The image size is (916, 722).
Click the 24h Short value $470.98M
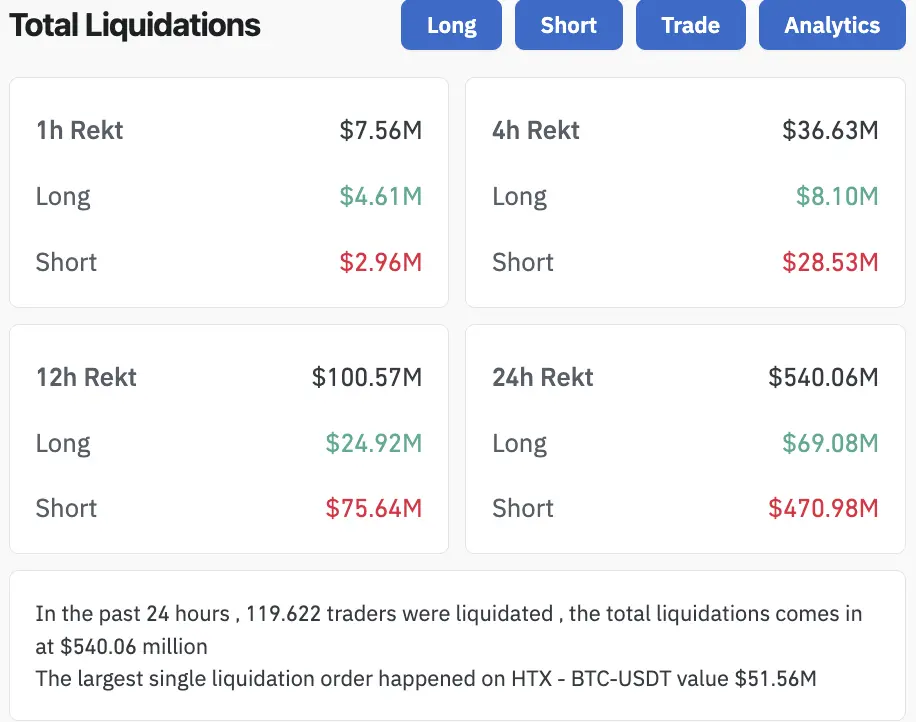pos(823,508)
